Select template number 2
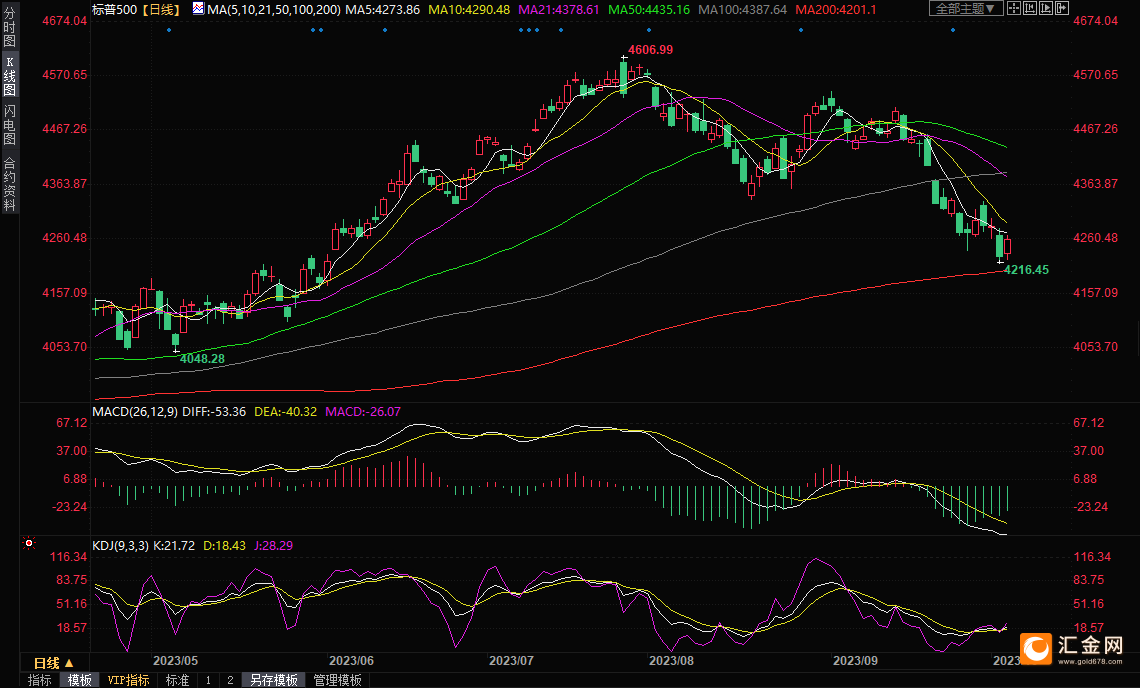1140x688 pixels. tap(230, 680)
